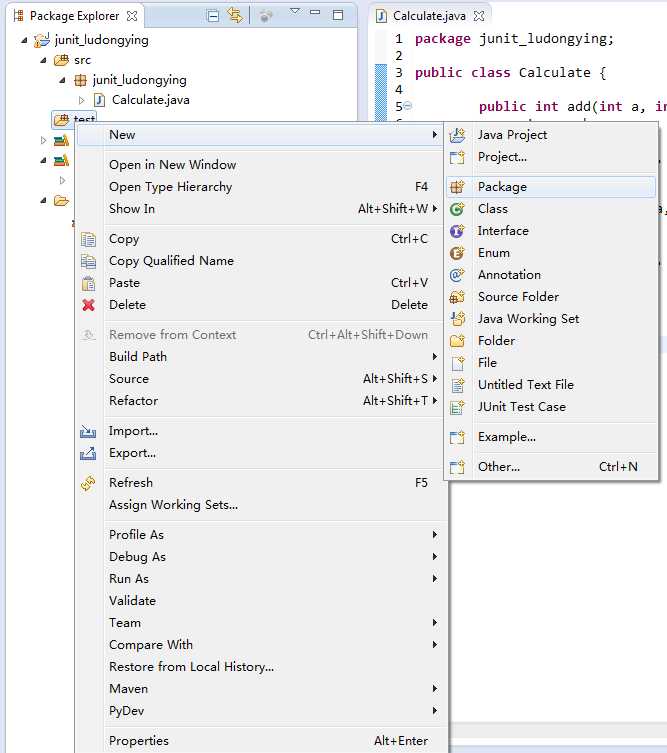This screenshot has height=753, width=667.
Task: Click the yellow Refresh icon
Action: pos(88,483)
